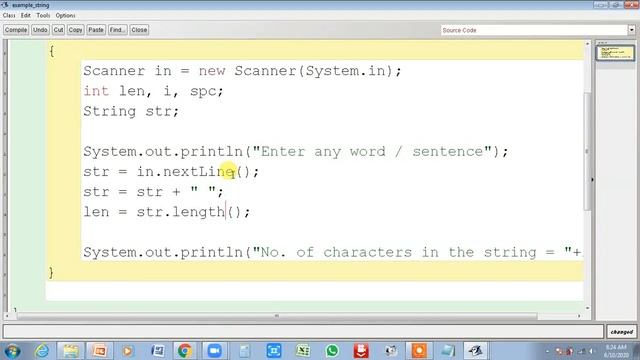Open Word from the taskbar
Screen dimensions: 640x360
158,351
